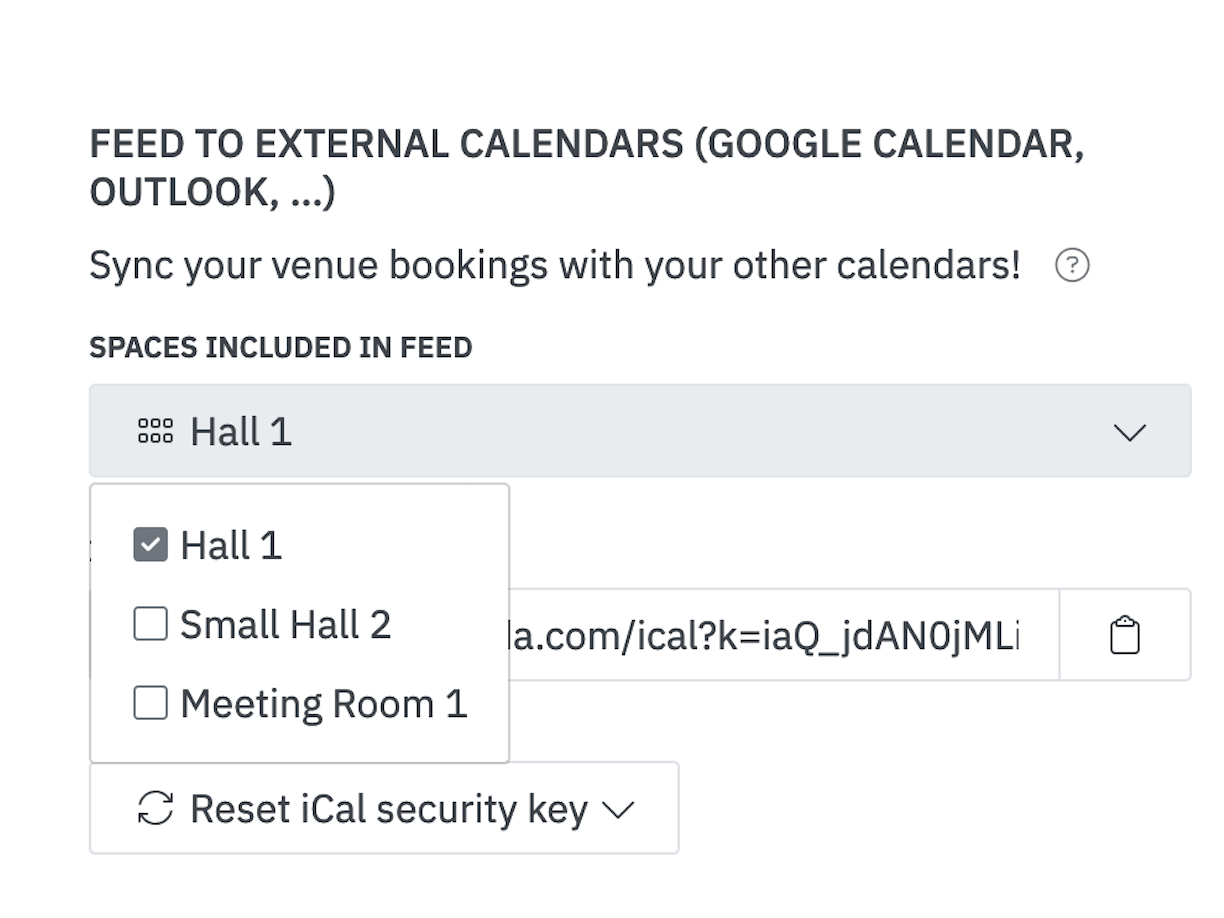Screen dimensions: 1224x918
Task: Open the Spaces Included in Feed dropdown
Action: click(x=640, y=431)
